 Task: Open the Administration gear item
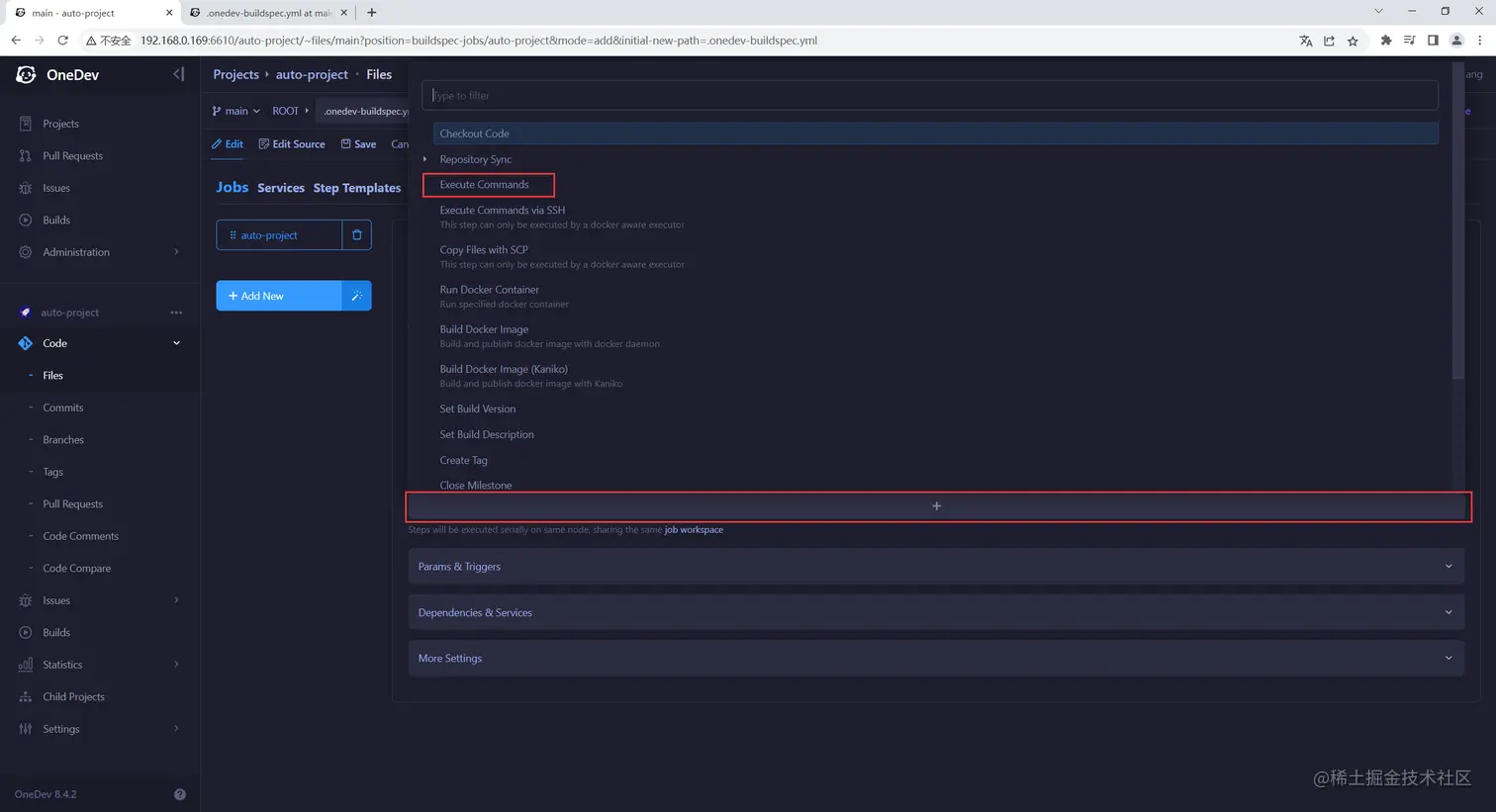tap(25, 252)
